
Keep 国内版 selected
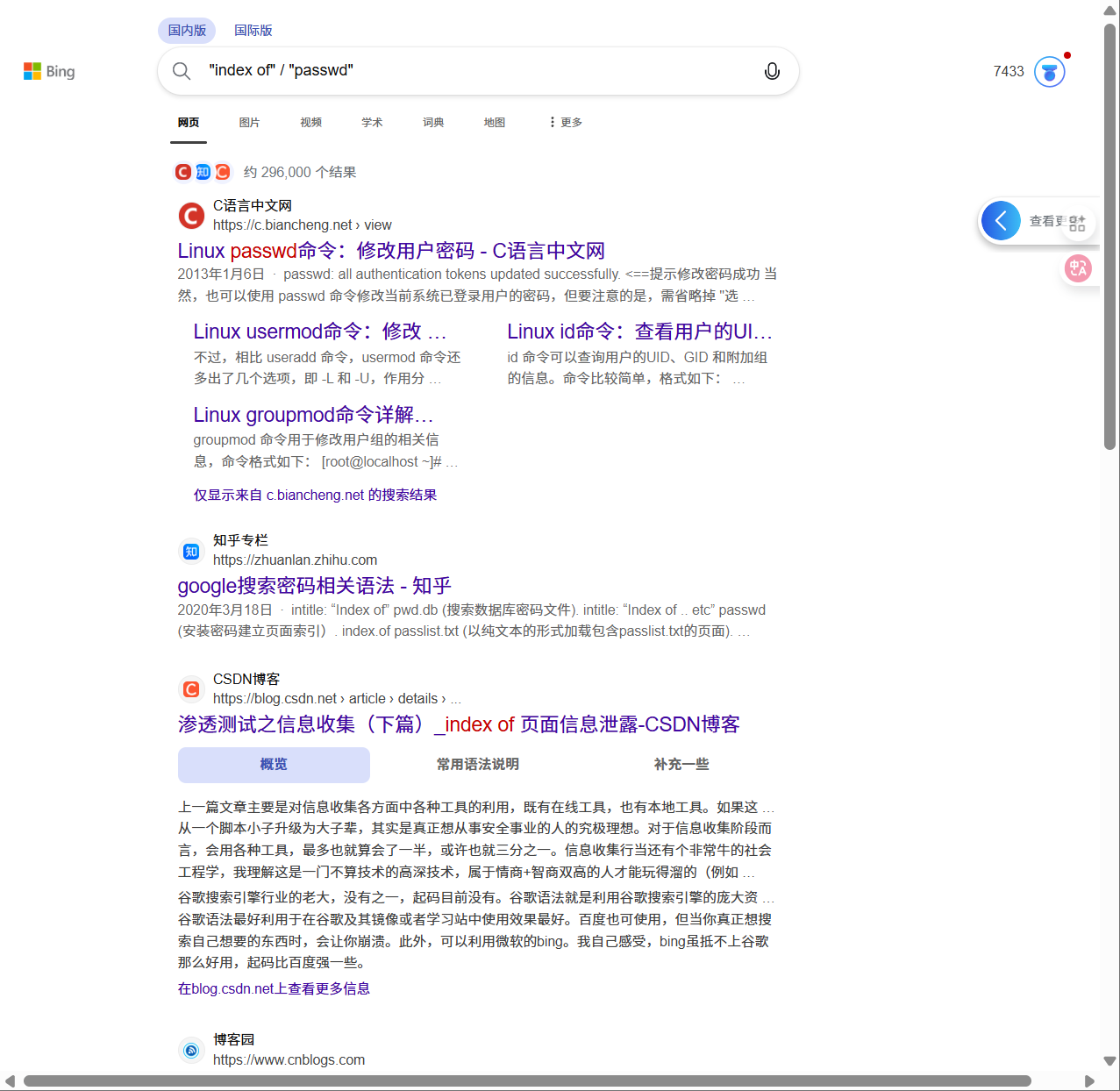pos(187,30)
